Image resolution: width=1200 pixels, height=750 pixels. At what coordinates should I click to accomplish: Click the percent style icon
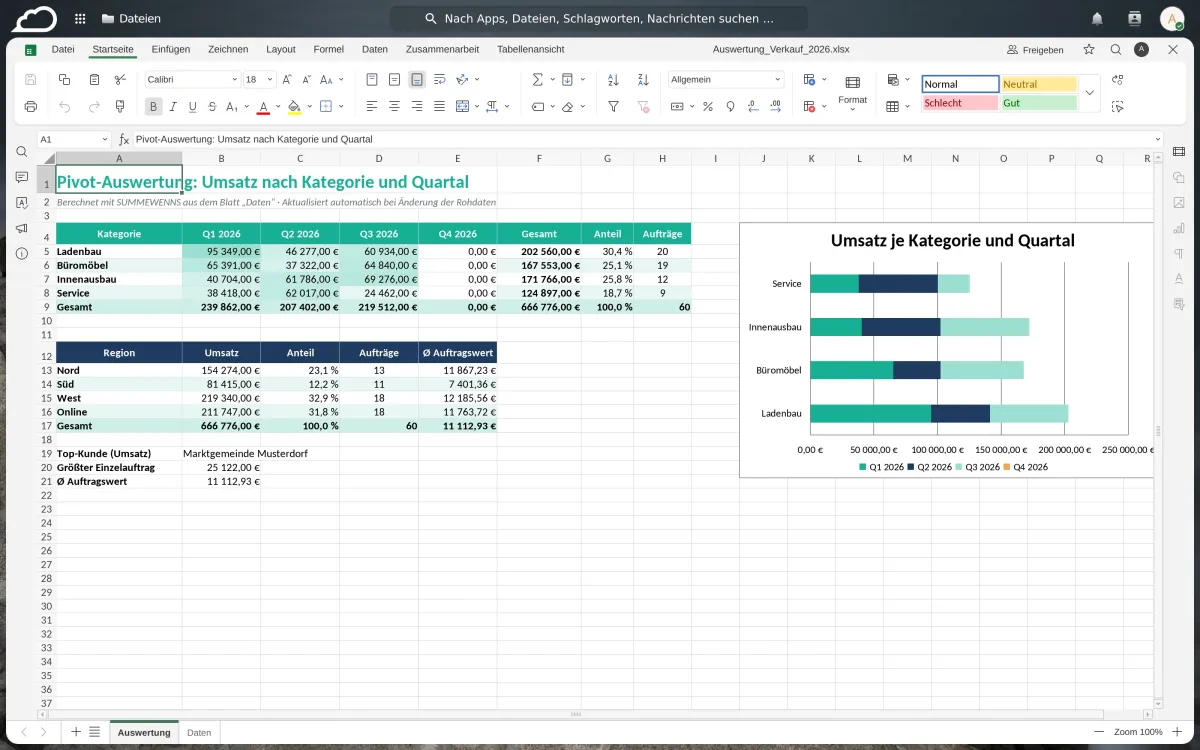point(708,106)
